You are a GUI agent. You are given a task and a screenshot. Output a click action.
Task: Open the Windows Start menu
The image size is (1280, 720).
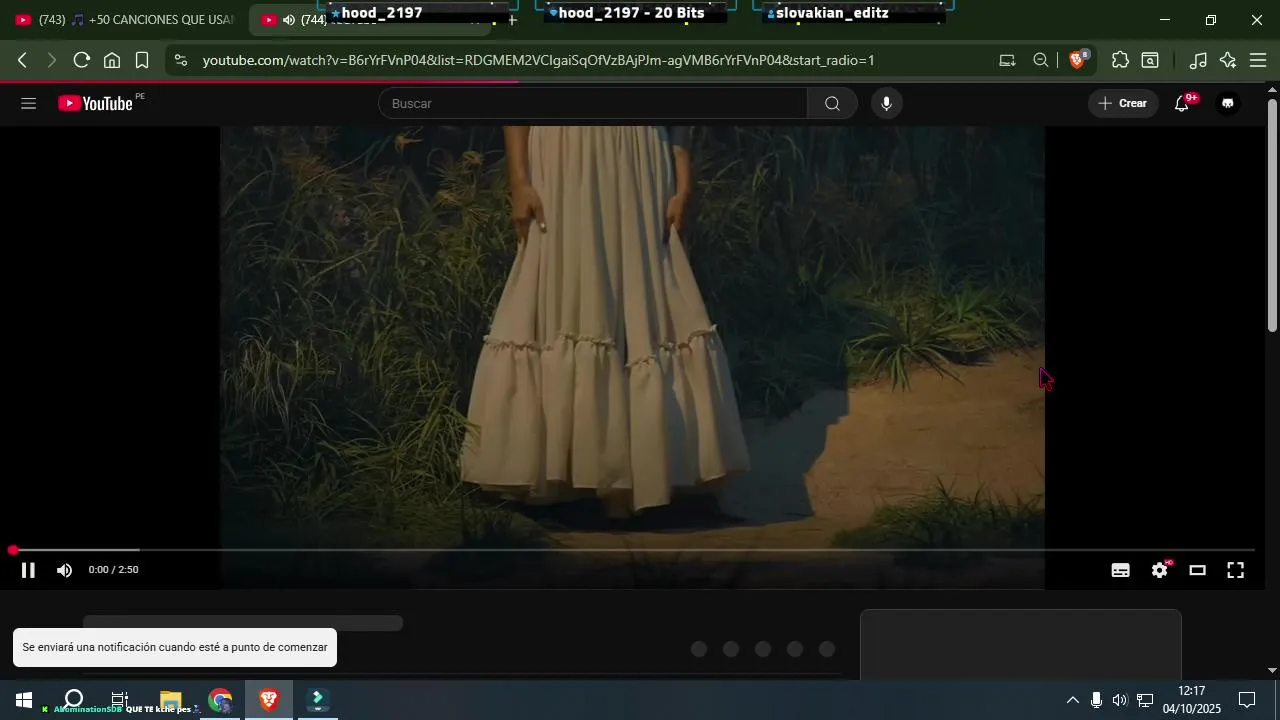pos(24,700)
